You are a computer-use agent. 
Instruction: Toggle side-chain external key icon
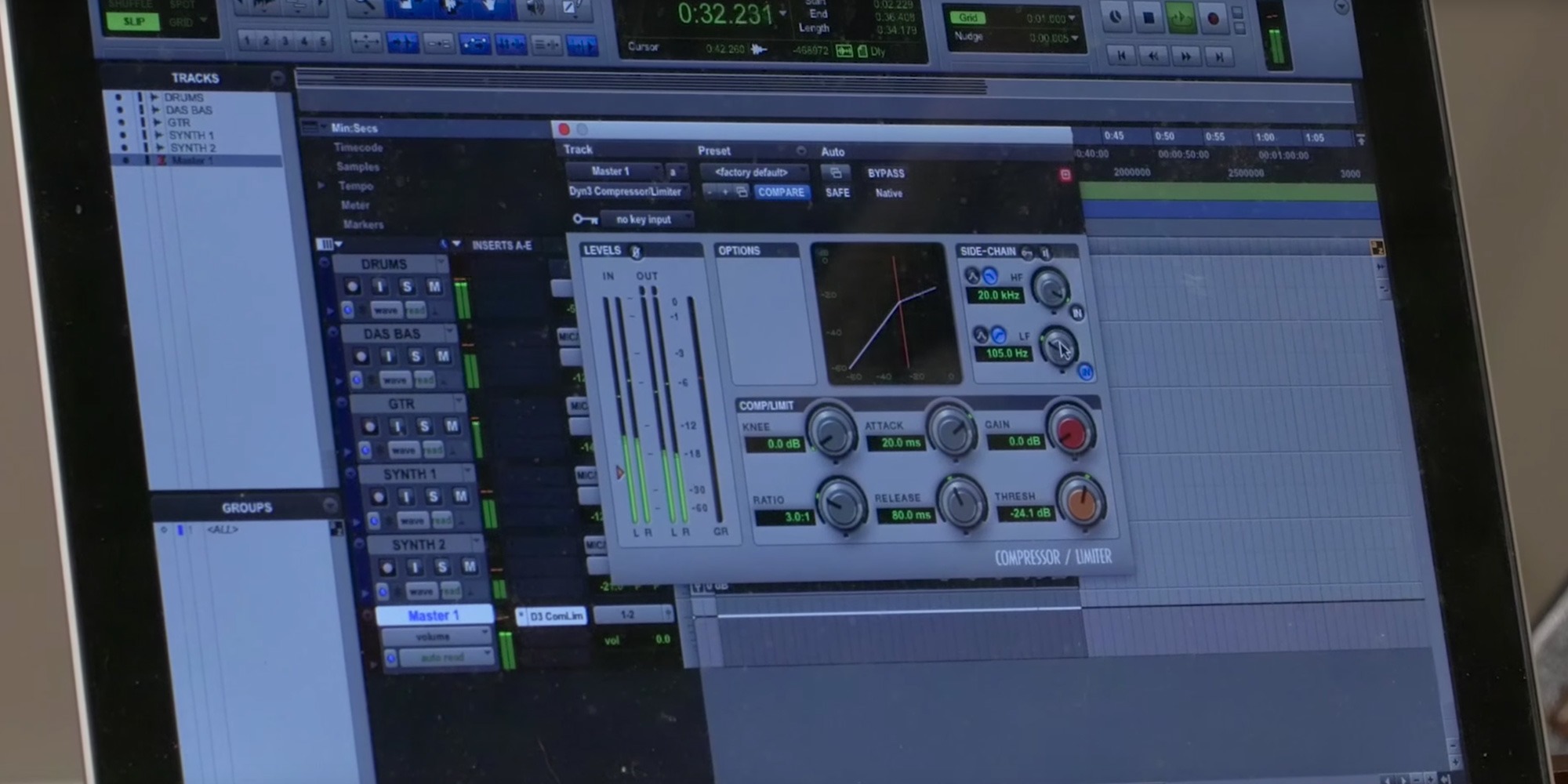click(1027, 252)
